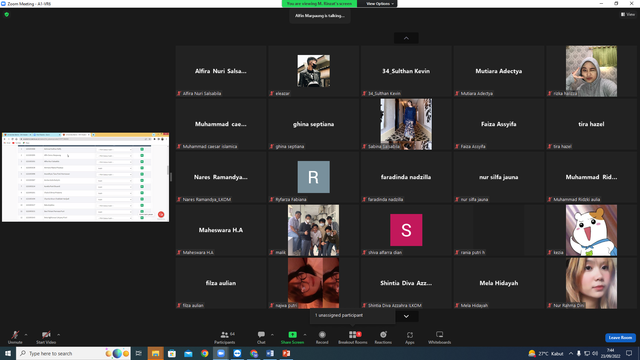The height and width of the screenshot is (360, 640).
Task: Select the 34_Sulthan Kevin tile
Action: [x=406, y=71]
